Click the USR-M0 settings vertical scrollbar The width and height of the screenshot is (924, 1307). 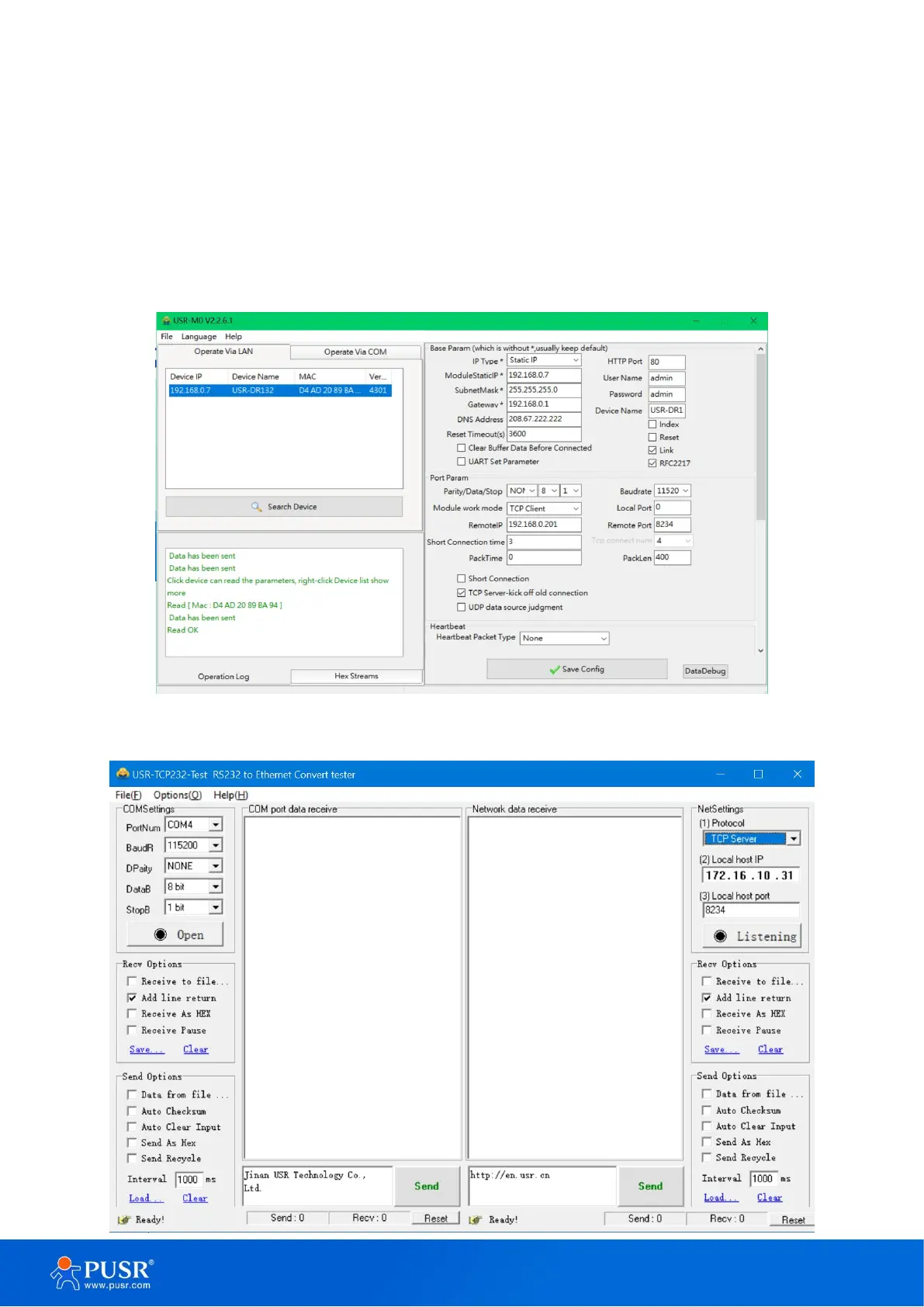(760, 437)
